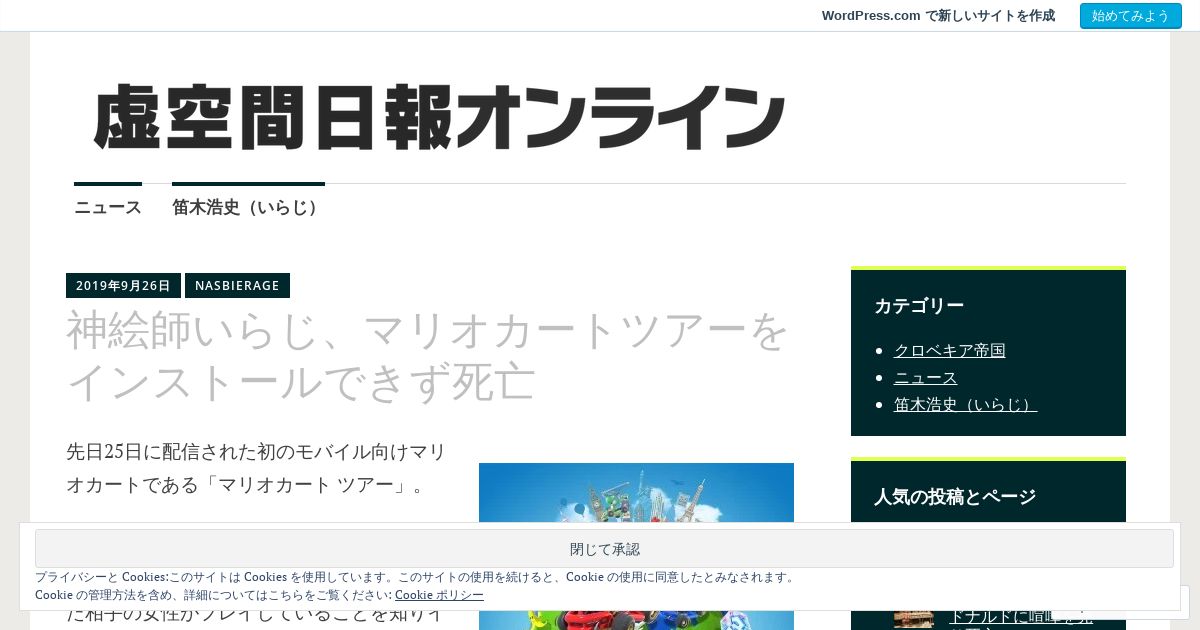Select クロベキア帝国 category

[949, 350]
